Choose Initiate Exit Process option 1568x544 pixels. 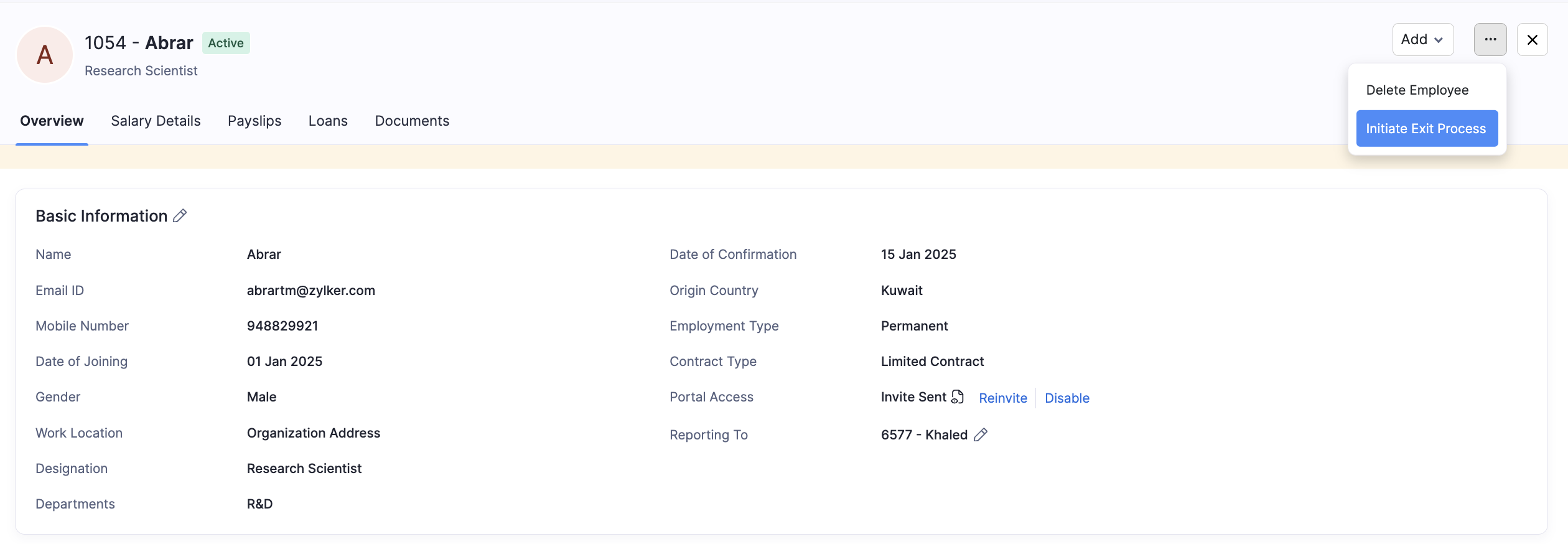tap(1426, 129)
